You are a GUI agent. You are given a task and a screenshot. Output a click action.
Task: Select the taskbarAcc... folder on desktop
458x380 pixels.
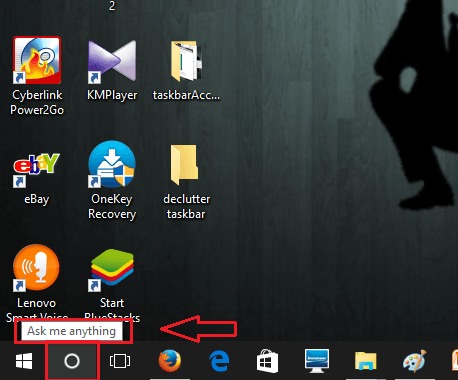(x=186, y=61)
